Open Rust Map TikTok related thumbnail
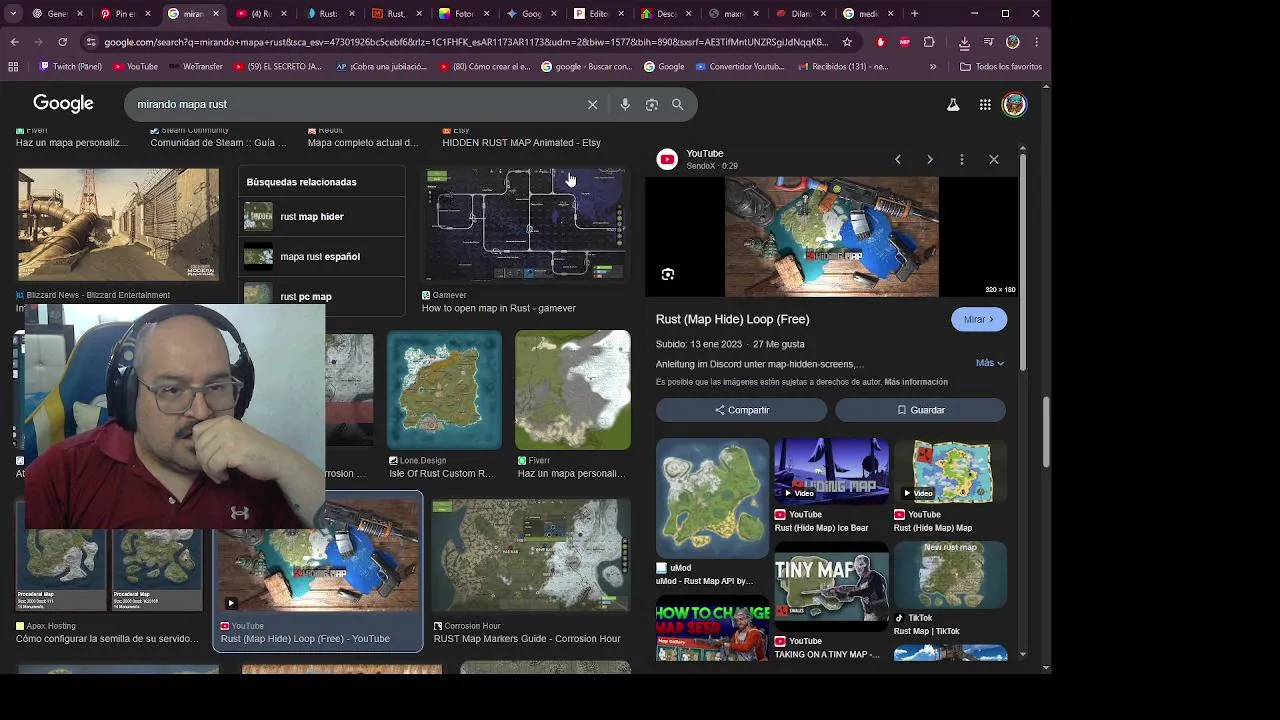The height and width of the screenshot is (720, 1280). [x=950, y=575]
